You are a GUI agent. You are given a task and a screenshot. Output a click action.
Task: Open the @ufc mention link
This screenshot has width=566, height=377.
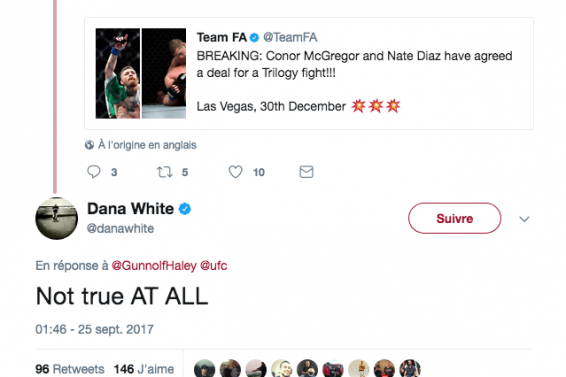pyautogui.click(x=214, y=266)
